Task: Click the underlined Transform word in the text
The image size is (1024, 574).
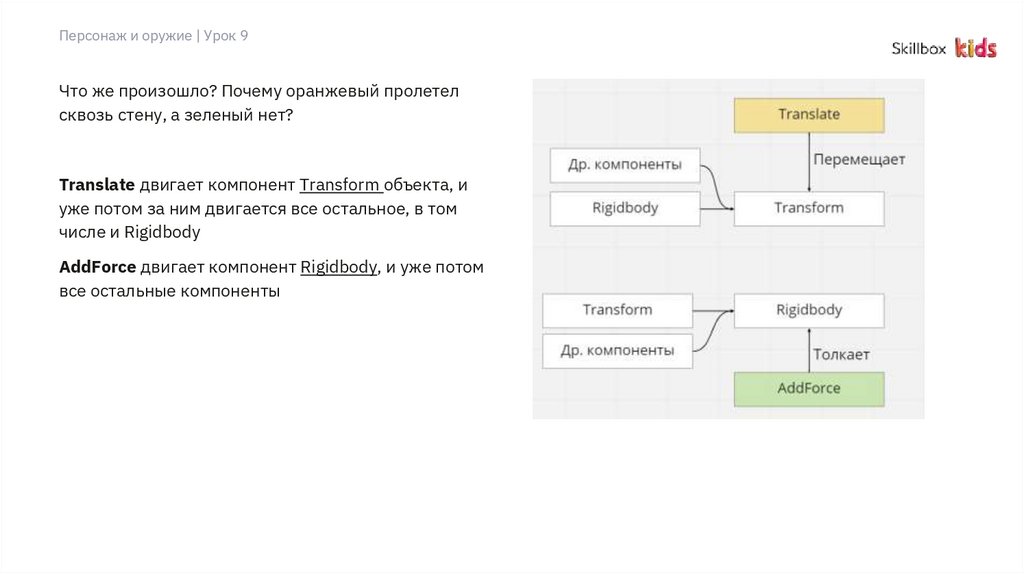Action: coord(341,185)
